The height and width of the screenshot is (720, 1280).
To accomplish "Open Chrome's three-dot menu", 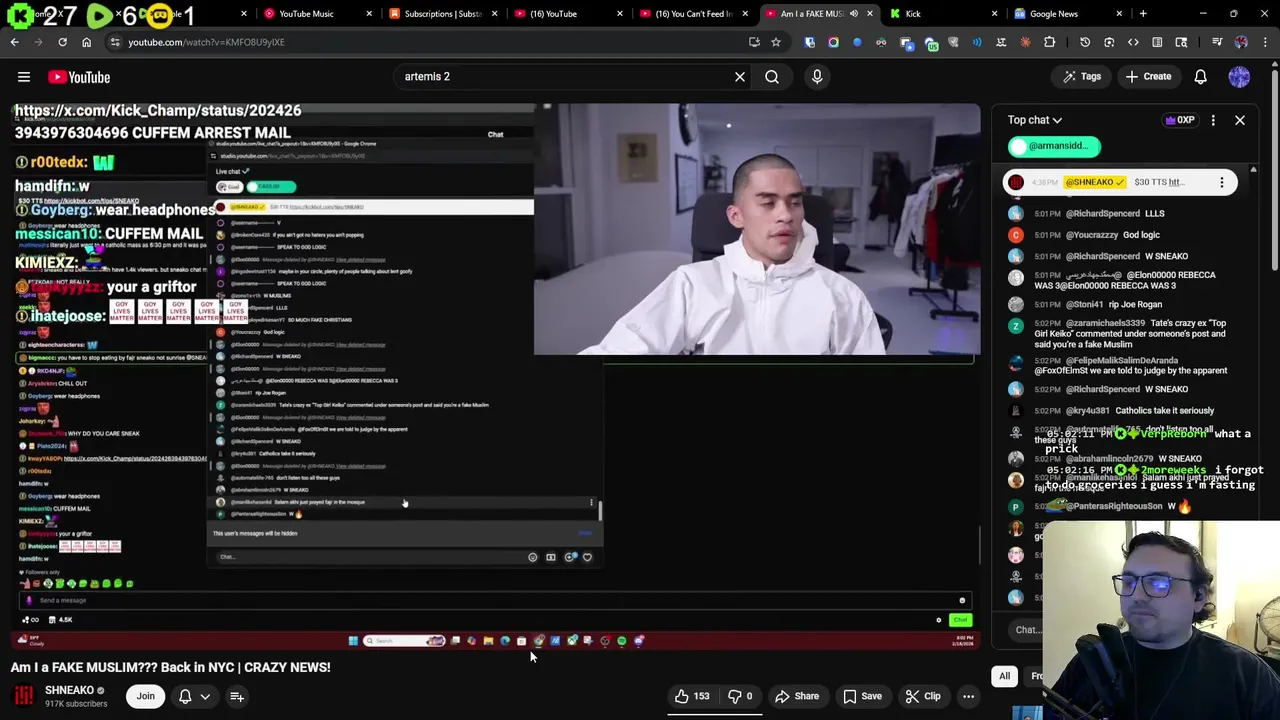I will 1265,42.
